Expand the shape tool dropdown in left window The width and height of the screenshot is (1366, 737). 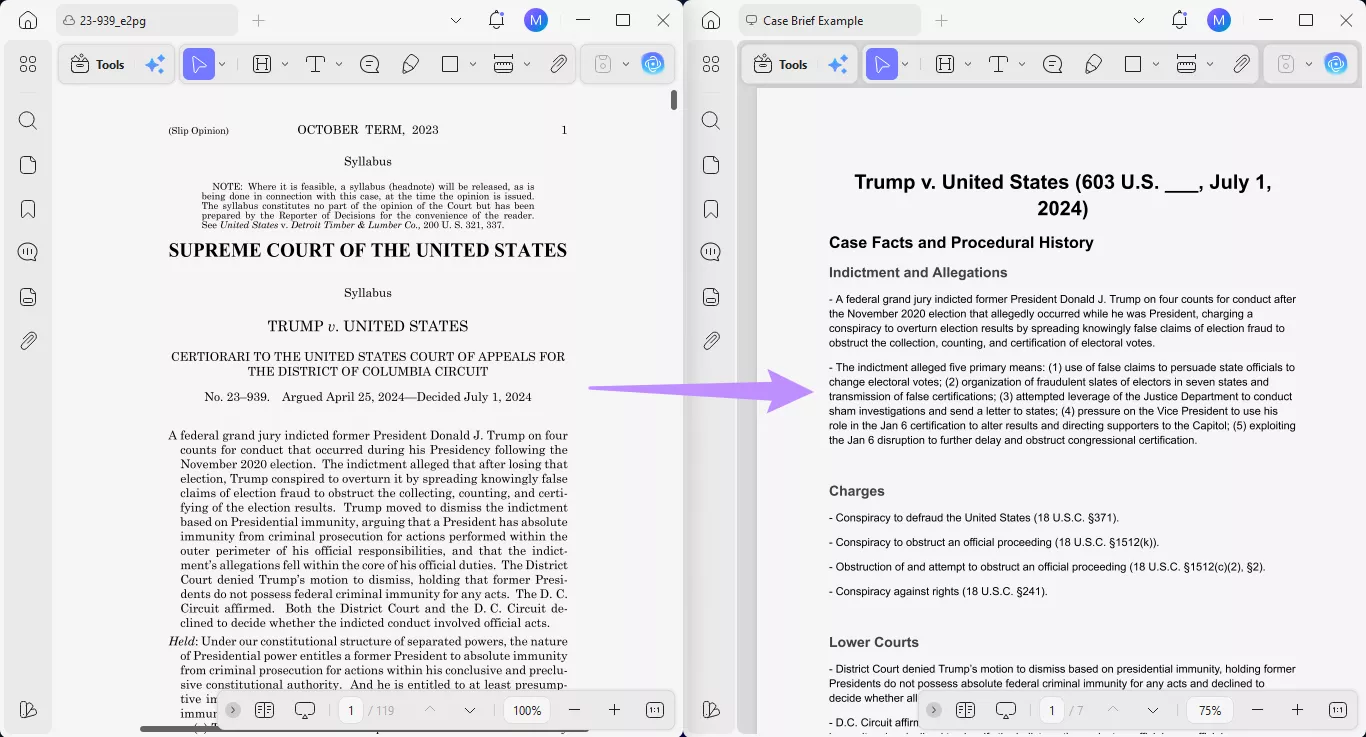(473, 64)
